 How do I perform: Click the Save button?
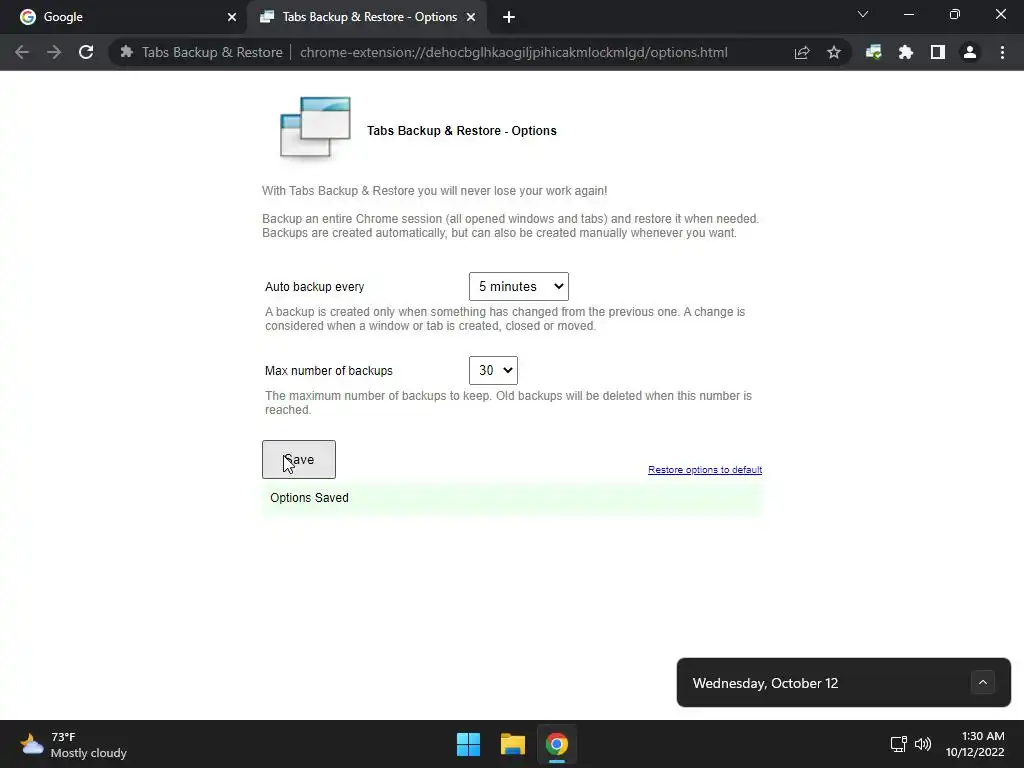click(x=299, y=459)
